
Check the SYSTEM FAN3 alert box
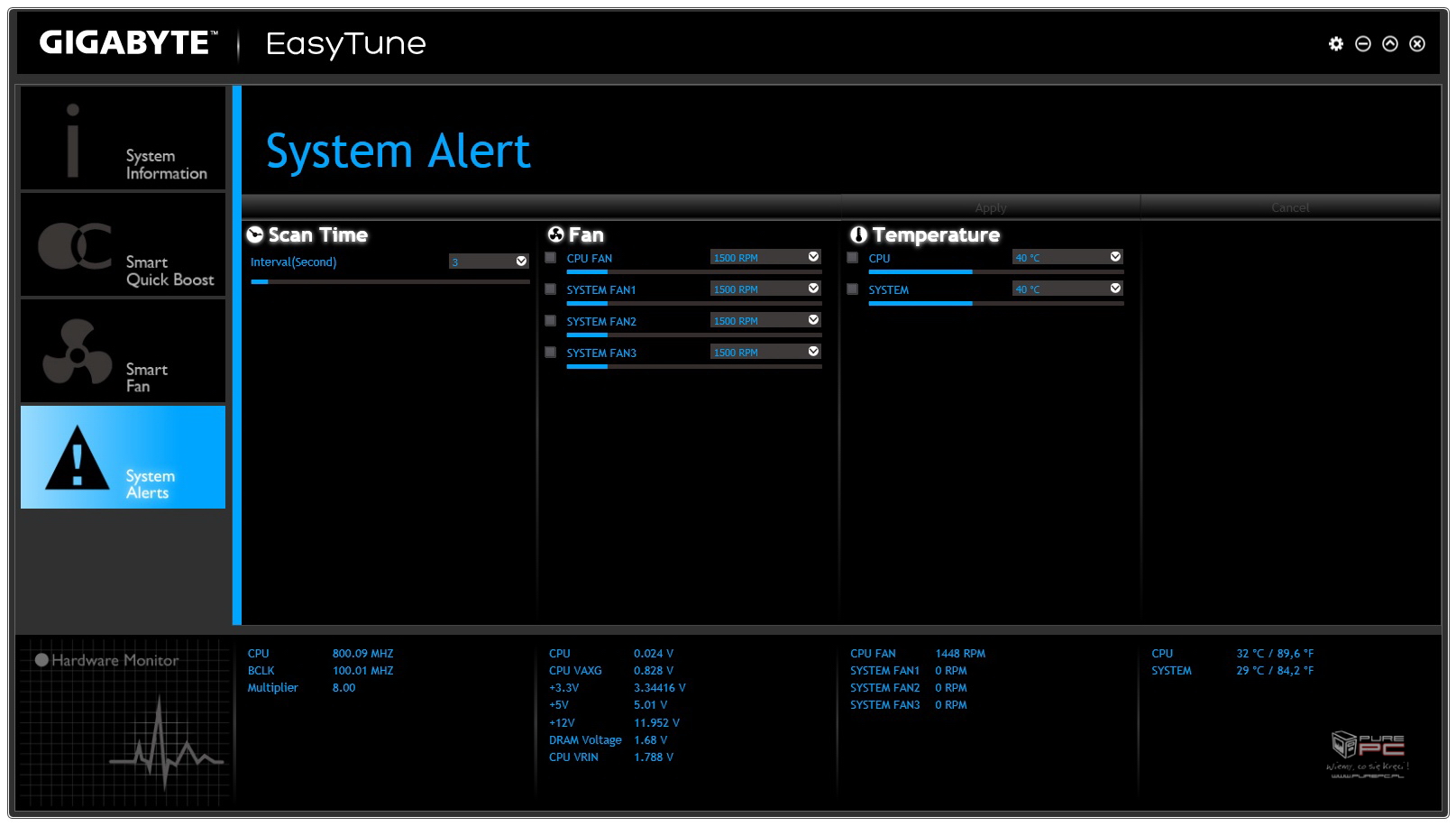(x=551, y=353)
